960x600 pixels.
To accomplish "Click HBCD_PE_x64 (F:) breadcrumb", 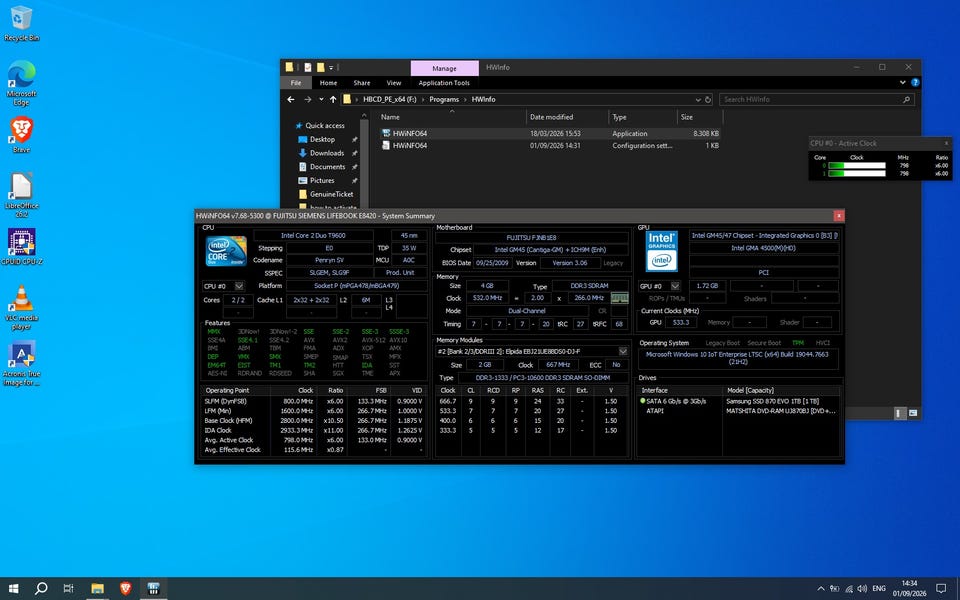I will tap(389, 99).
